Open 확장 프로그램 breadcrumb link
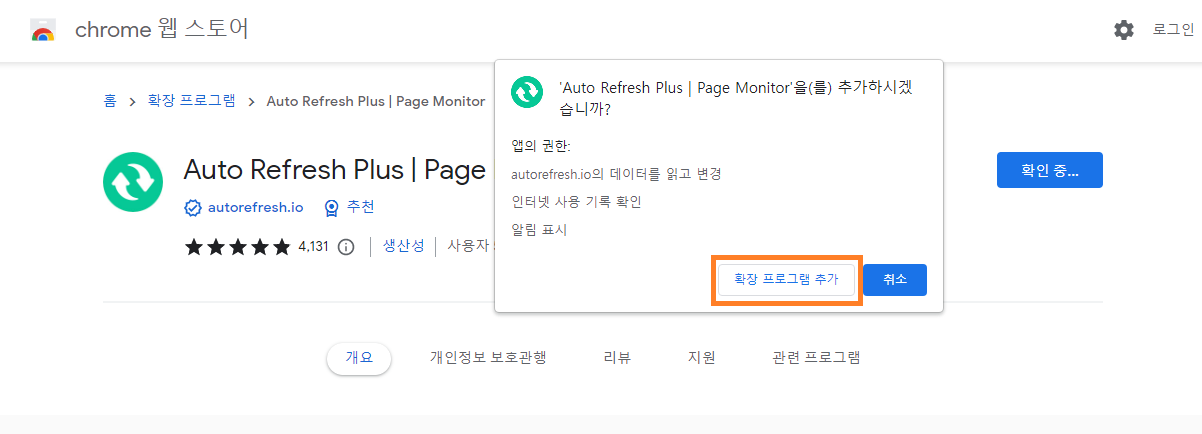 pos(192,101)
